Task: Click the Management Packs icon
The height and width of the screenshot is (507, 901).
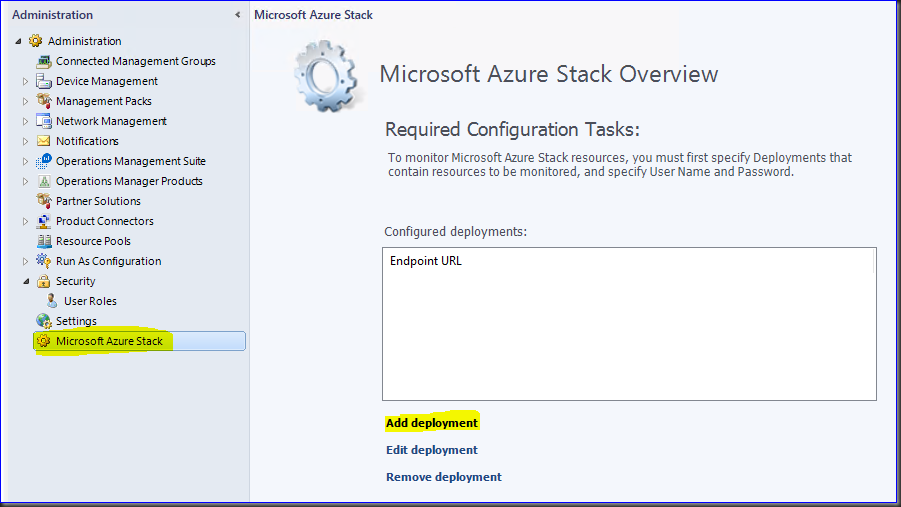Action: 44,101
